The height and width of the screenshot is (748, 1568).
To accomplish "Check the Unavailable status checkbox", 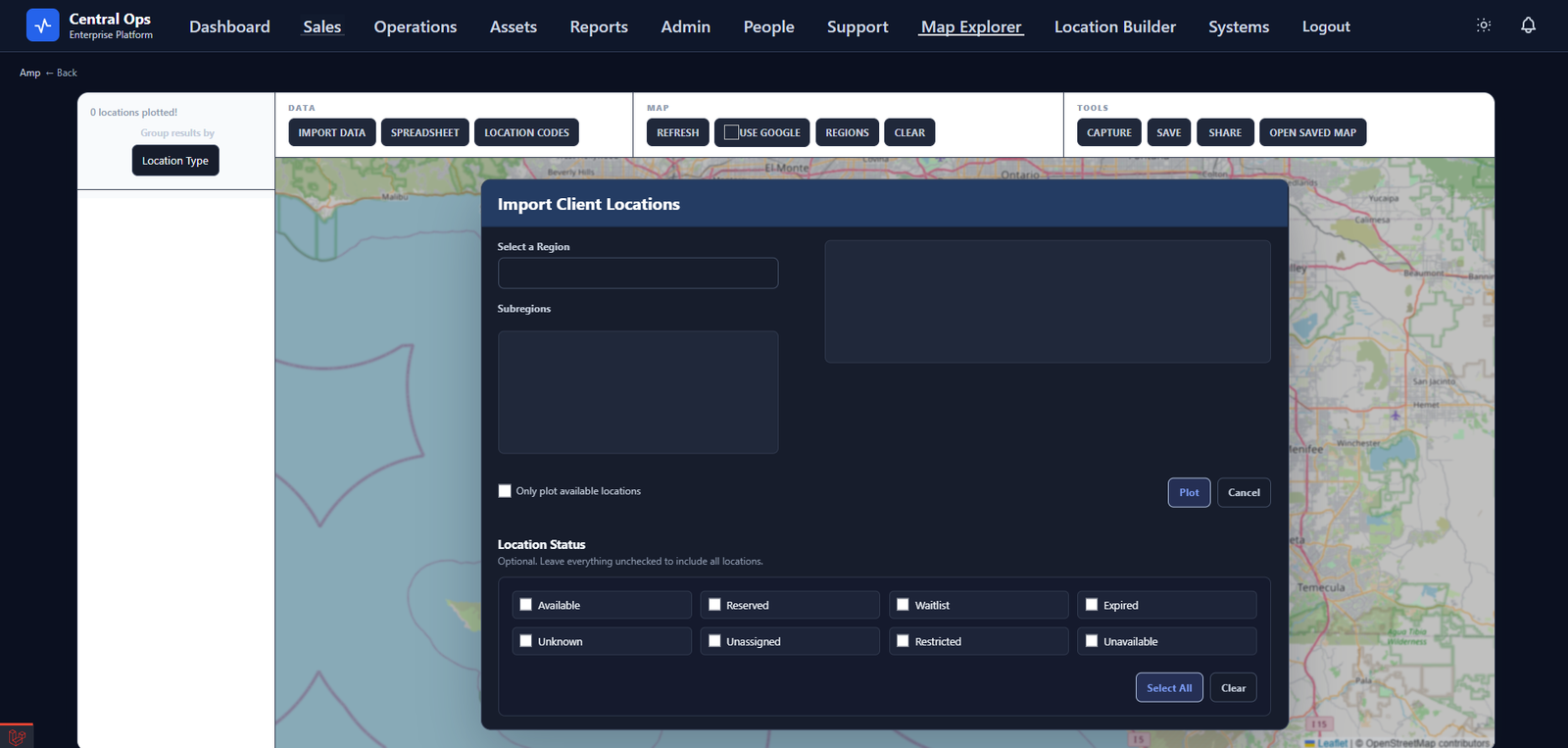I will click(x=1092, y=641).
